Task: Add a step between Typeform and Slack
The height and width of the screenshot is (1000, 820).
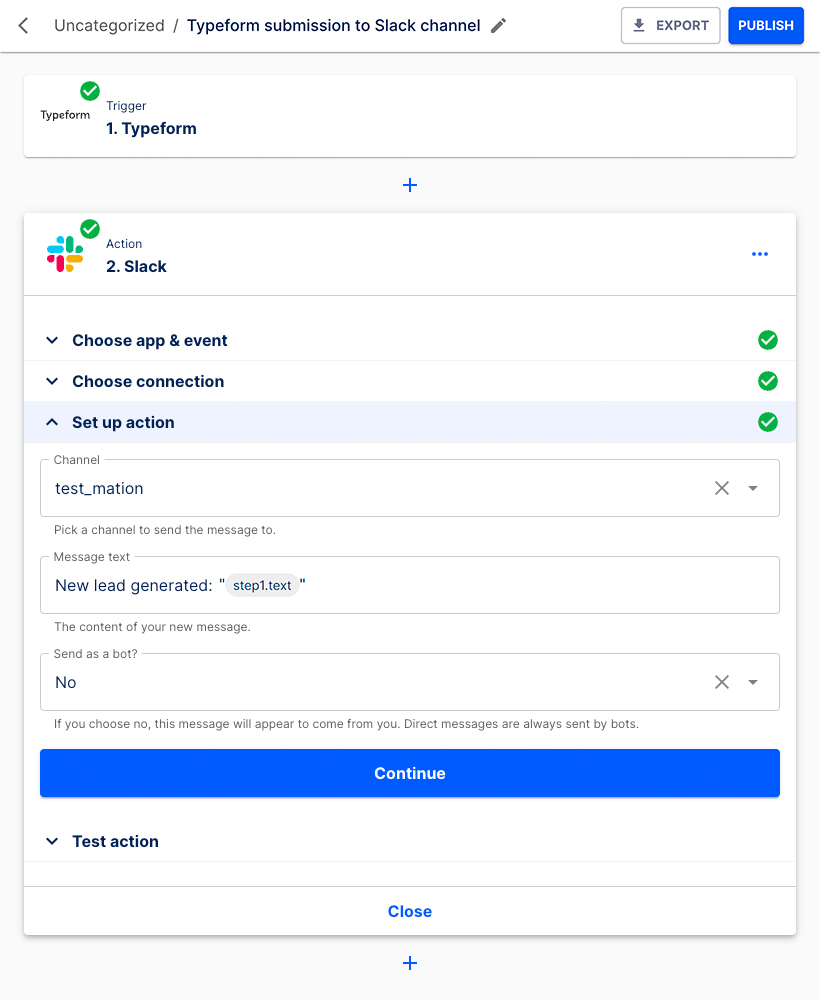Action: coord(410,185)
